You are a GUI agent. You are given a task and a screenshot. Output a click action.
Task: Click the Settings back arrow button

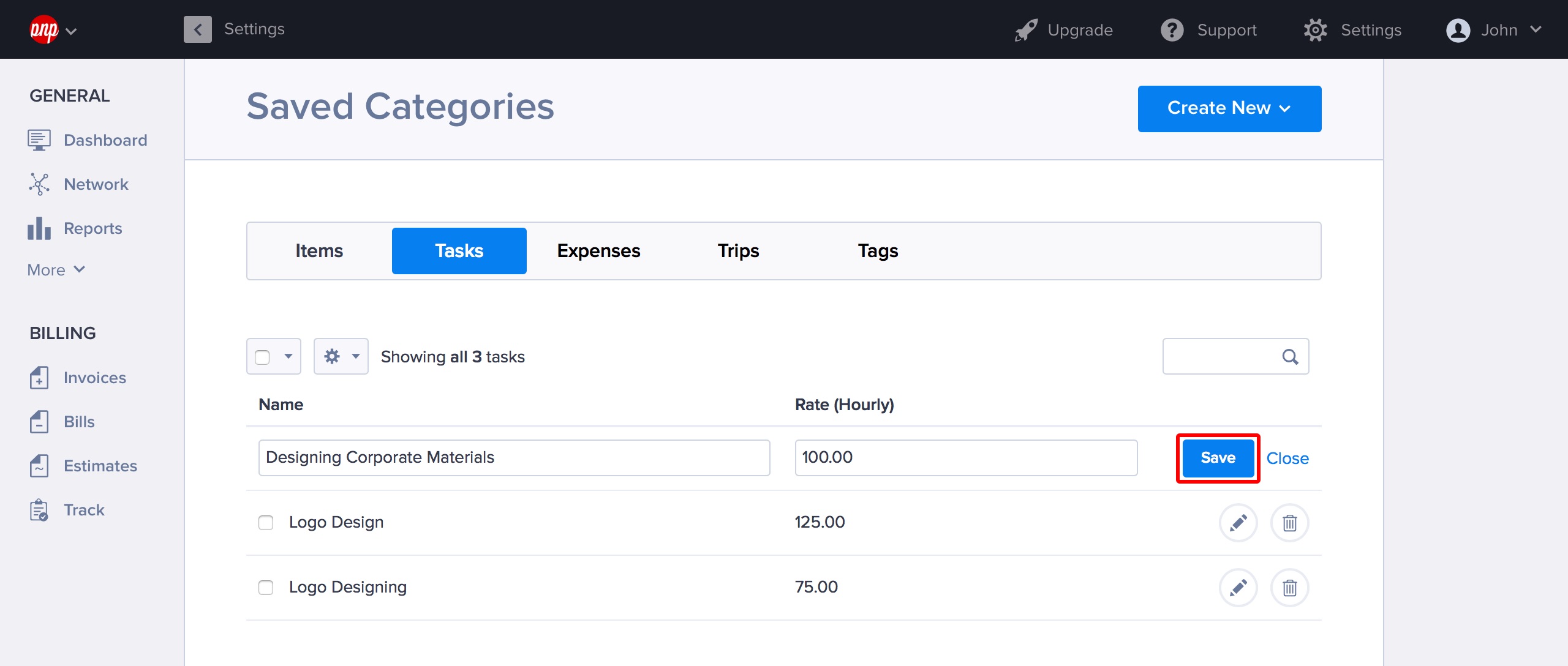[197, 29]
